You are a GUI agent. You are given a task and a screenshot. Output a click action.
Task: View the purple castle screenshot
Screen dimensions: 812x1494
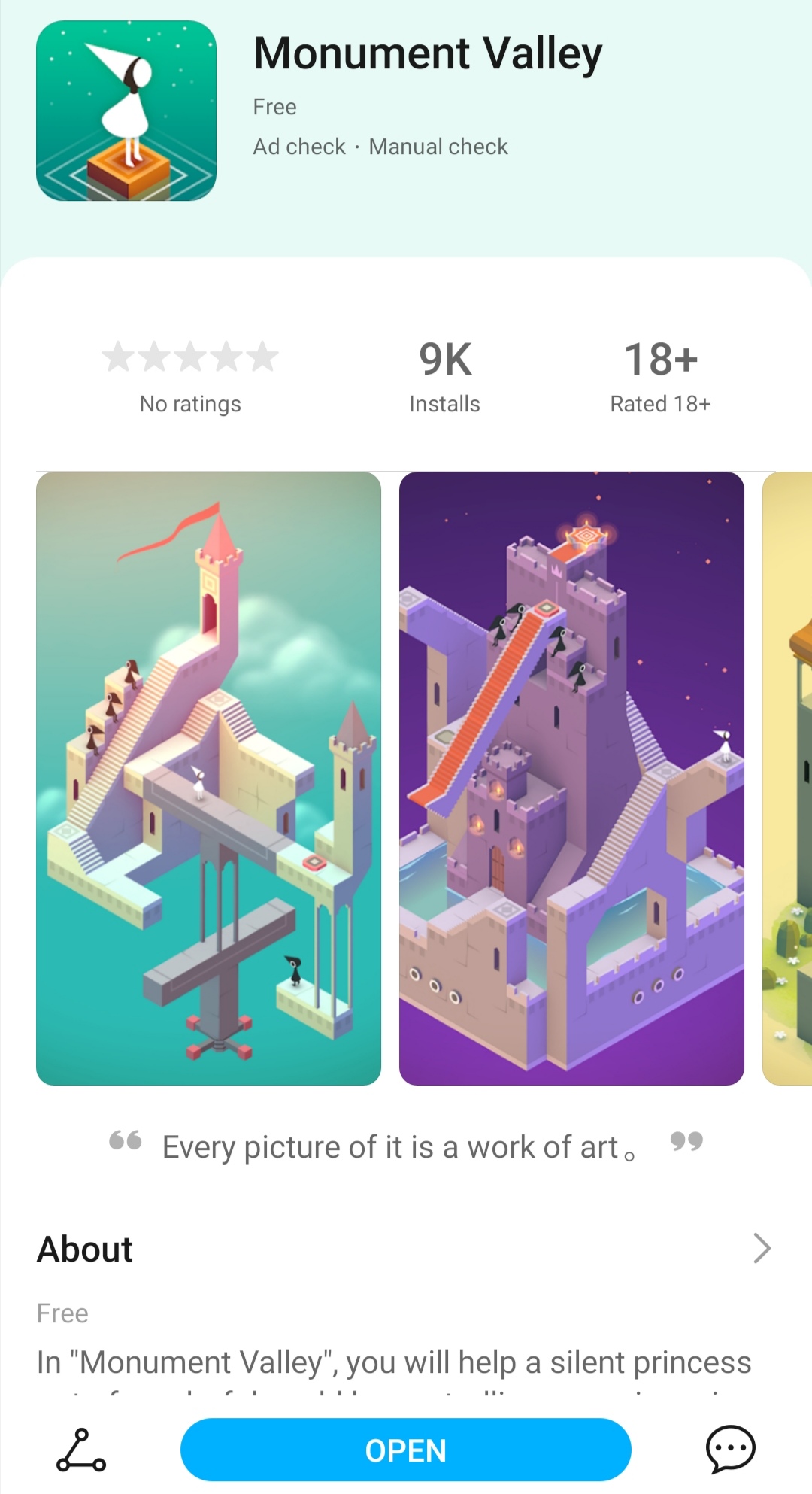(x=571, y=779)
